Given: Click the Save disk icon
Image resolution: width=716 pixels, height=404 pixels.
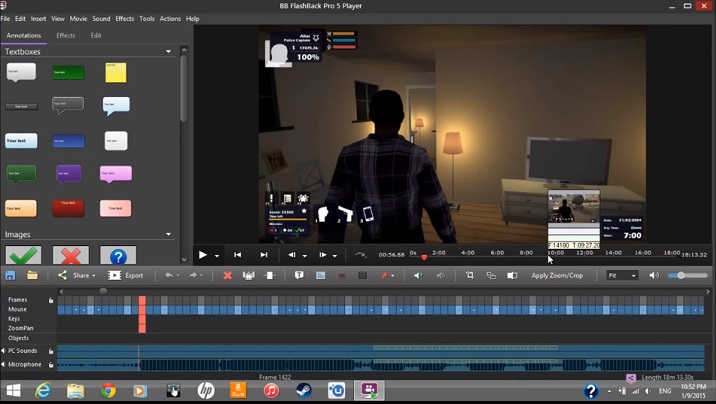Looking at the screenshot, I should click(10, 275).
